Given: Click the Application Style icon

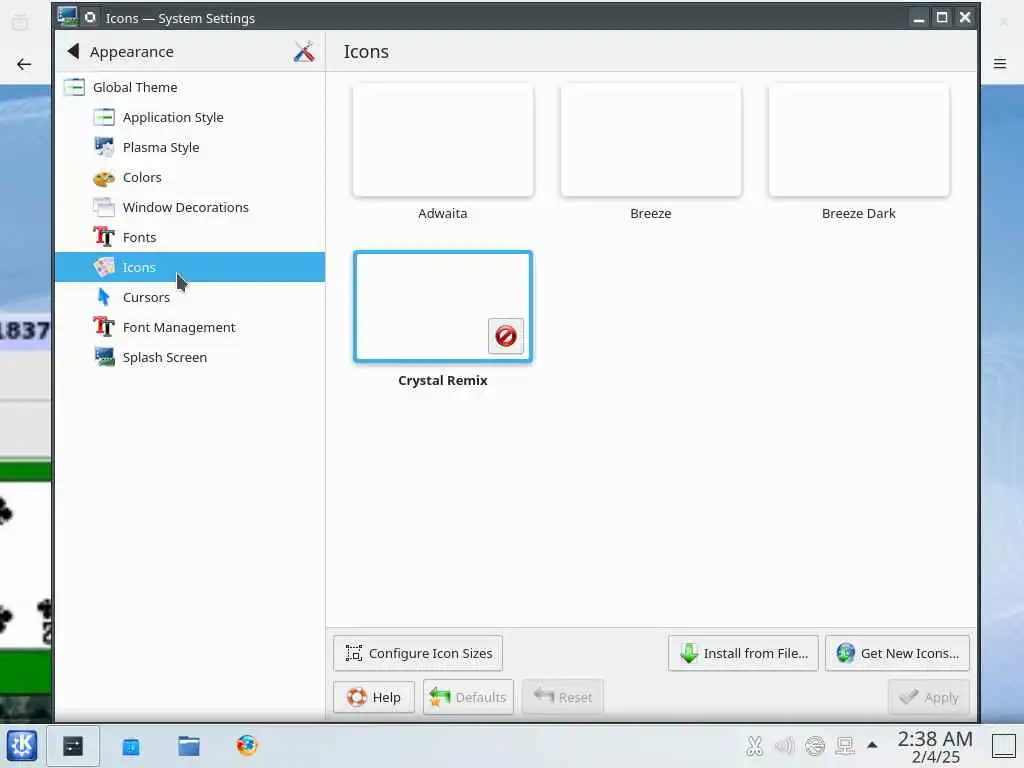Looking at the screenshot, I should [104, 117].
